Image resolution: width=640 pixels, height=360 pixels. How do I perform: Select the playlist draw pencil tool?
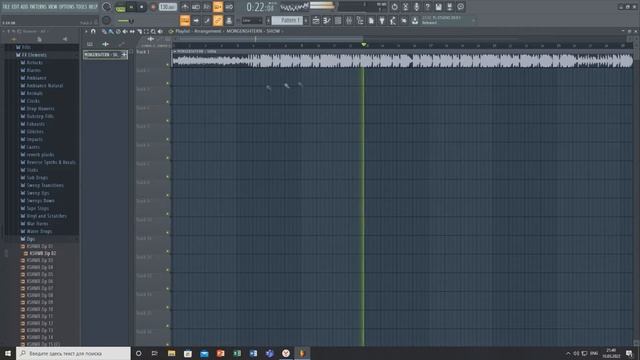(104, 31)
